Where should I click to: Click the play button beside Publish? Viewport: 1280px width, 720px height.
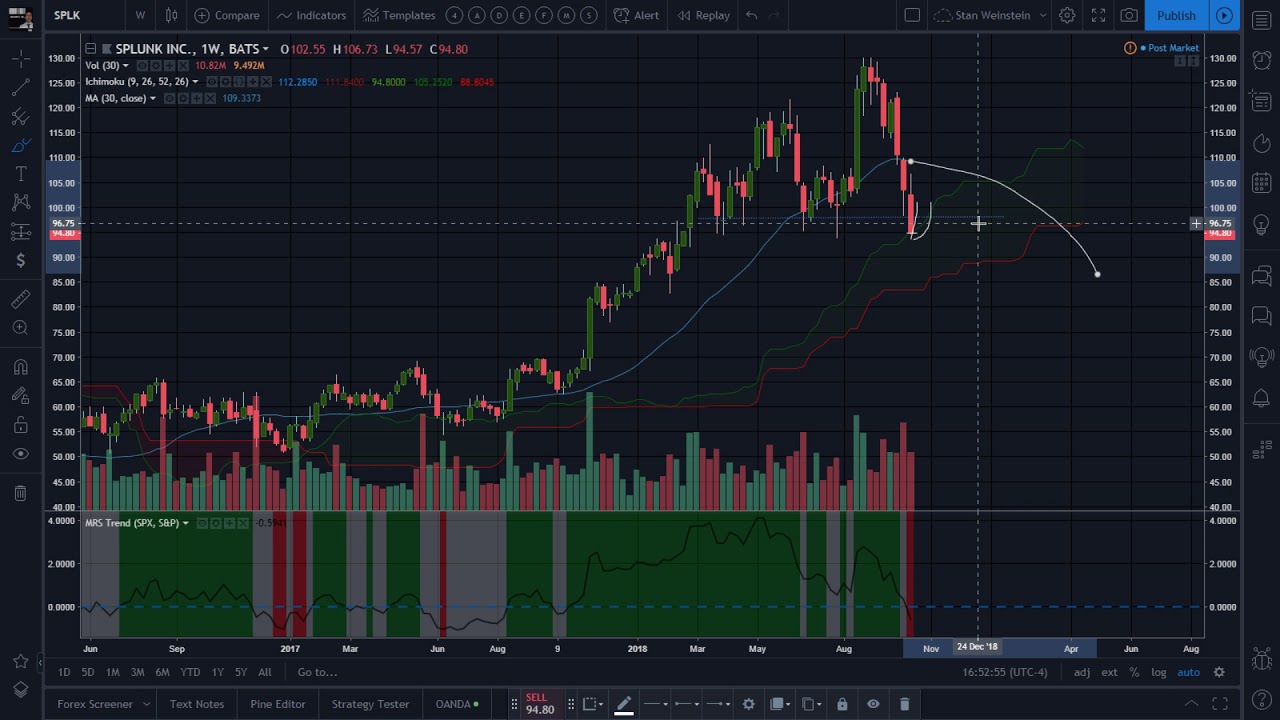click(1224, 15)
